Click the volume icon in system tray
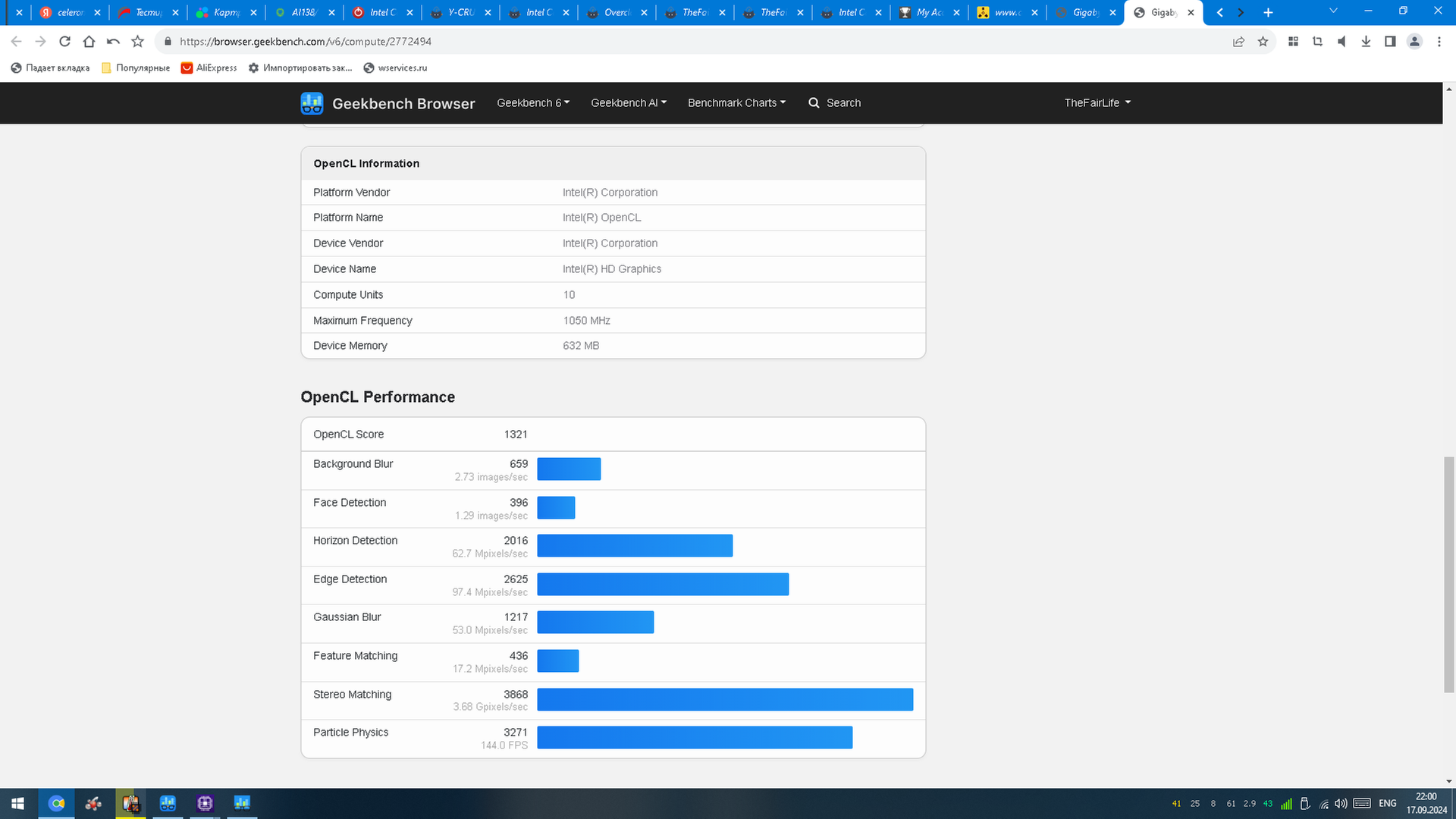Viewport: 1456px width, 819px height. (x=1341, y=804)
